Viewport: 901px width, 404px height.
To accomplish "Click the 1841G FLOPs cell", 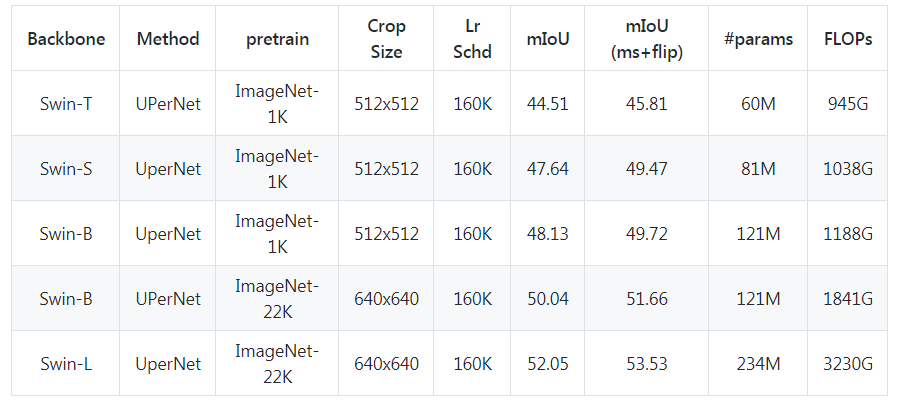I will pyautogui.click(x=848, y=299).
